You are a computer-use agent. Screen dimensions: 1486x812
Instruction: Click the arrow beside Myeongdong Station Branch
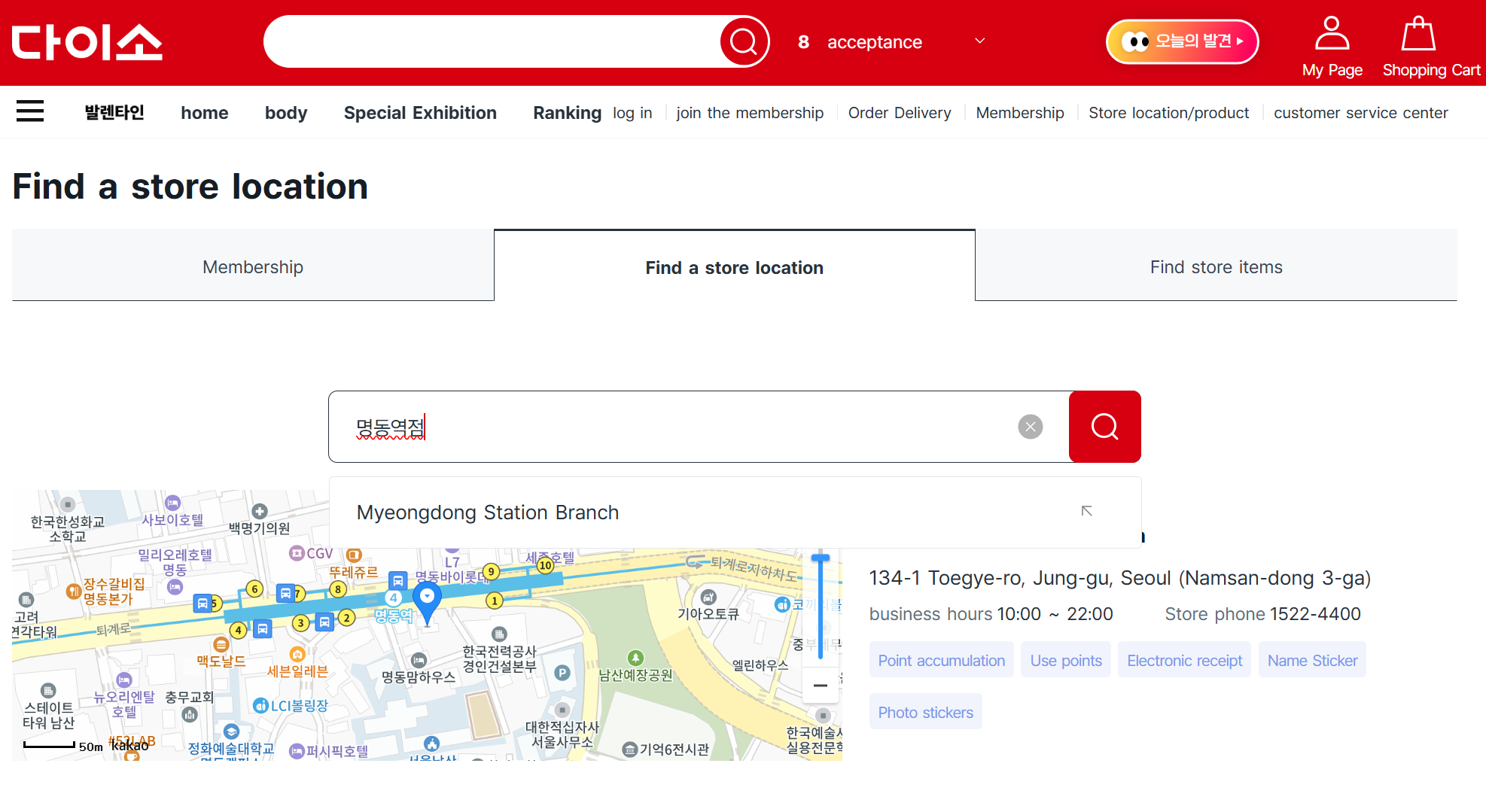[1086, 511]
